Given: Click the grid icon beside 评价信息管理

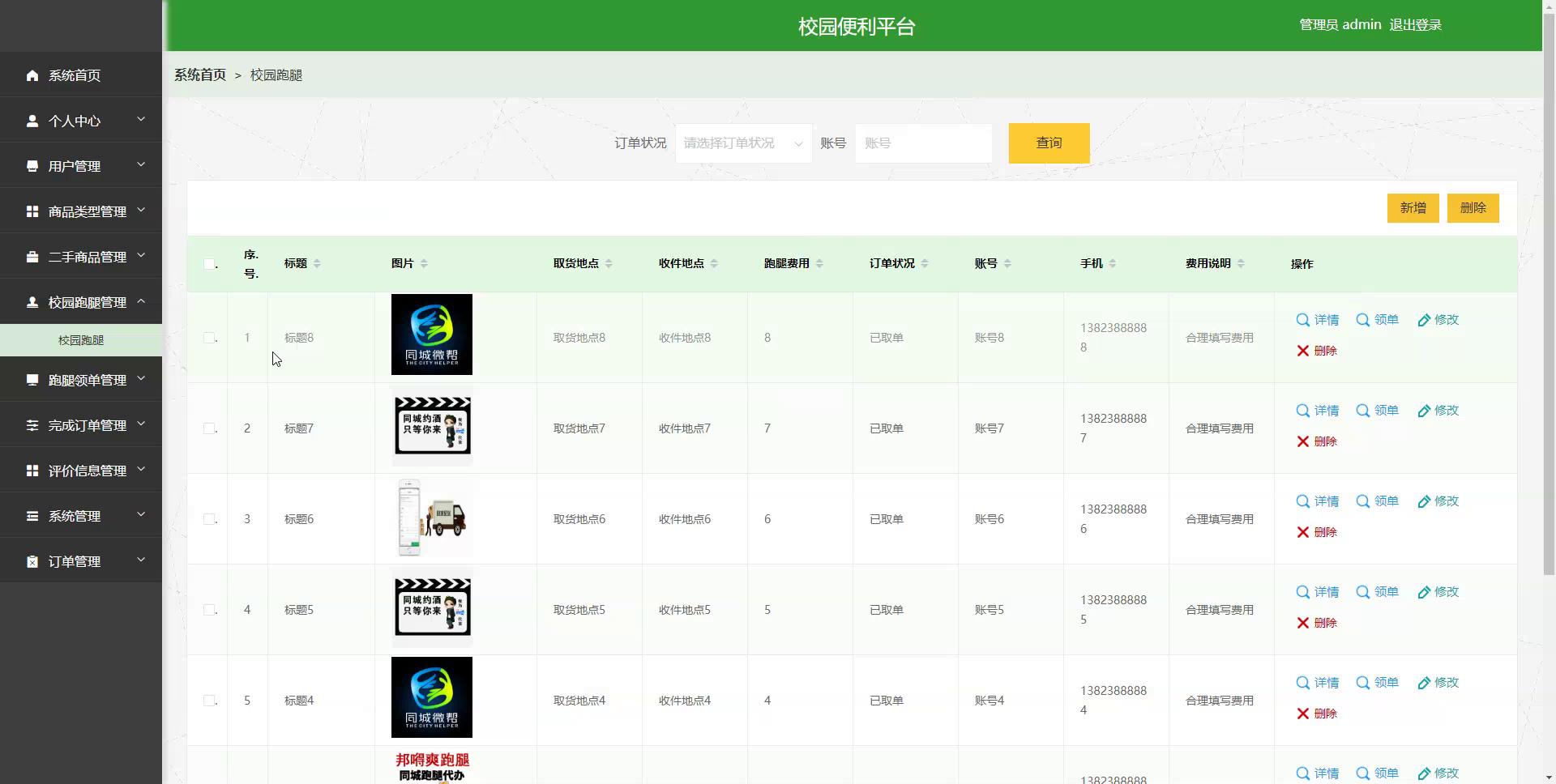Looking at the screenshot, I should [32, 471].
